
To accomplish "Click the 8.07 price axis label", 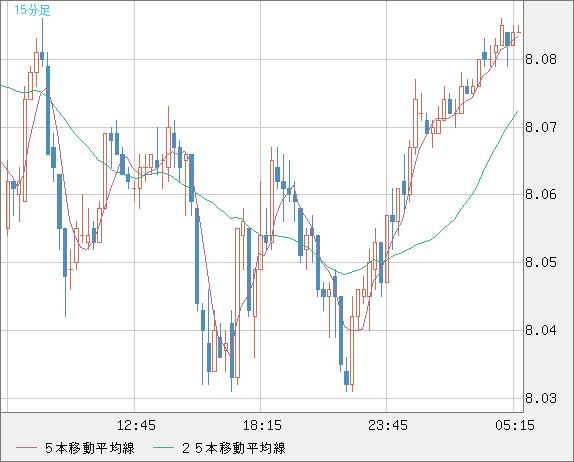I will click(x=541, y=127).
